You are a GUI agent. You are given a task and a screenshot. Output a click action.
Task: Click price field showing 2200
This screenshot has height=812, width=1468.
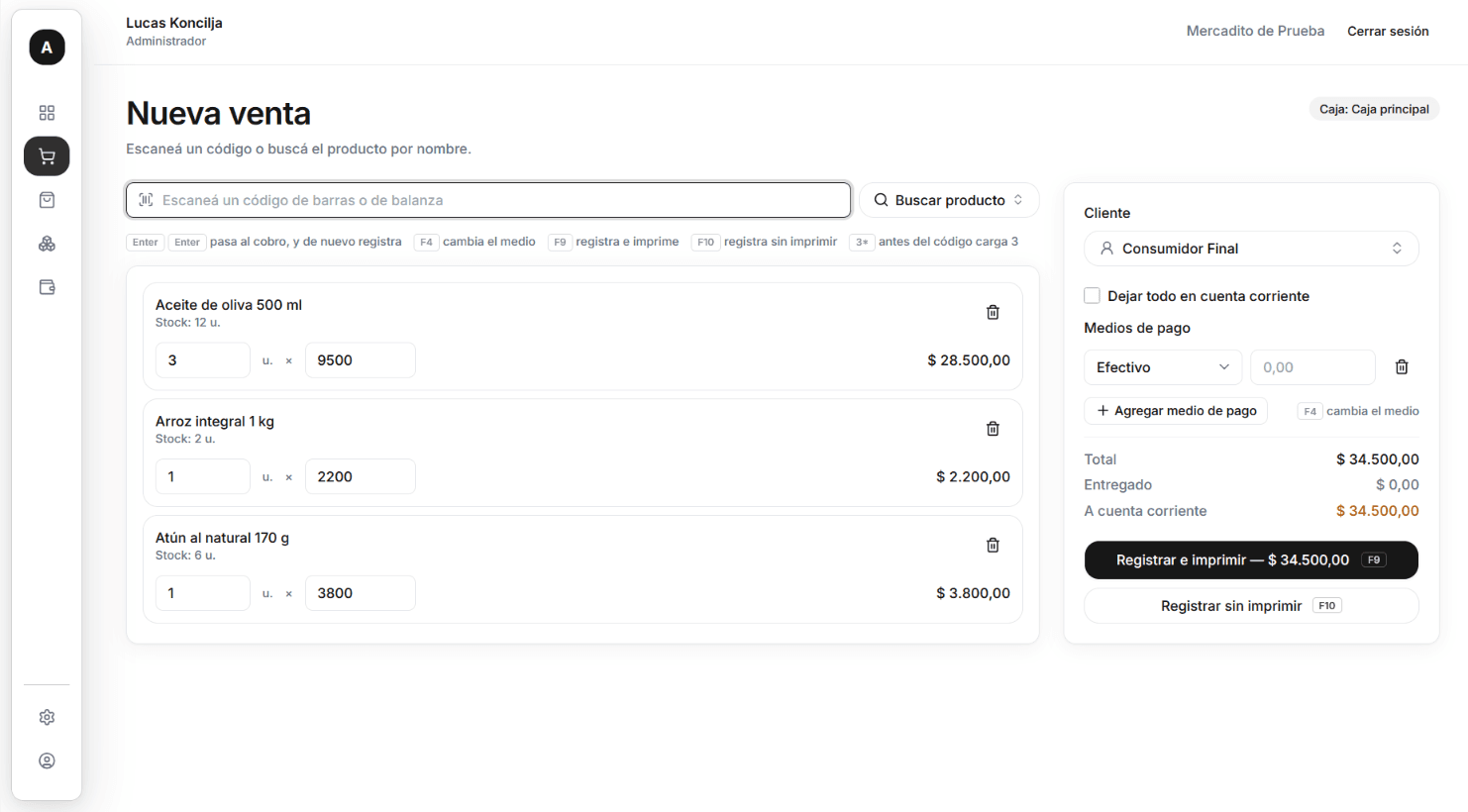click(x=361, y=476)
